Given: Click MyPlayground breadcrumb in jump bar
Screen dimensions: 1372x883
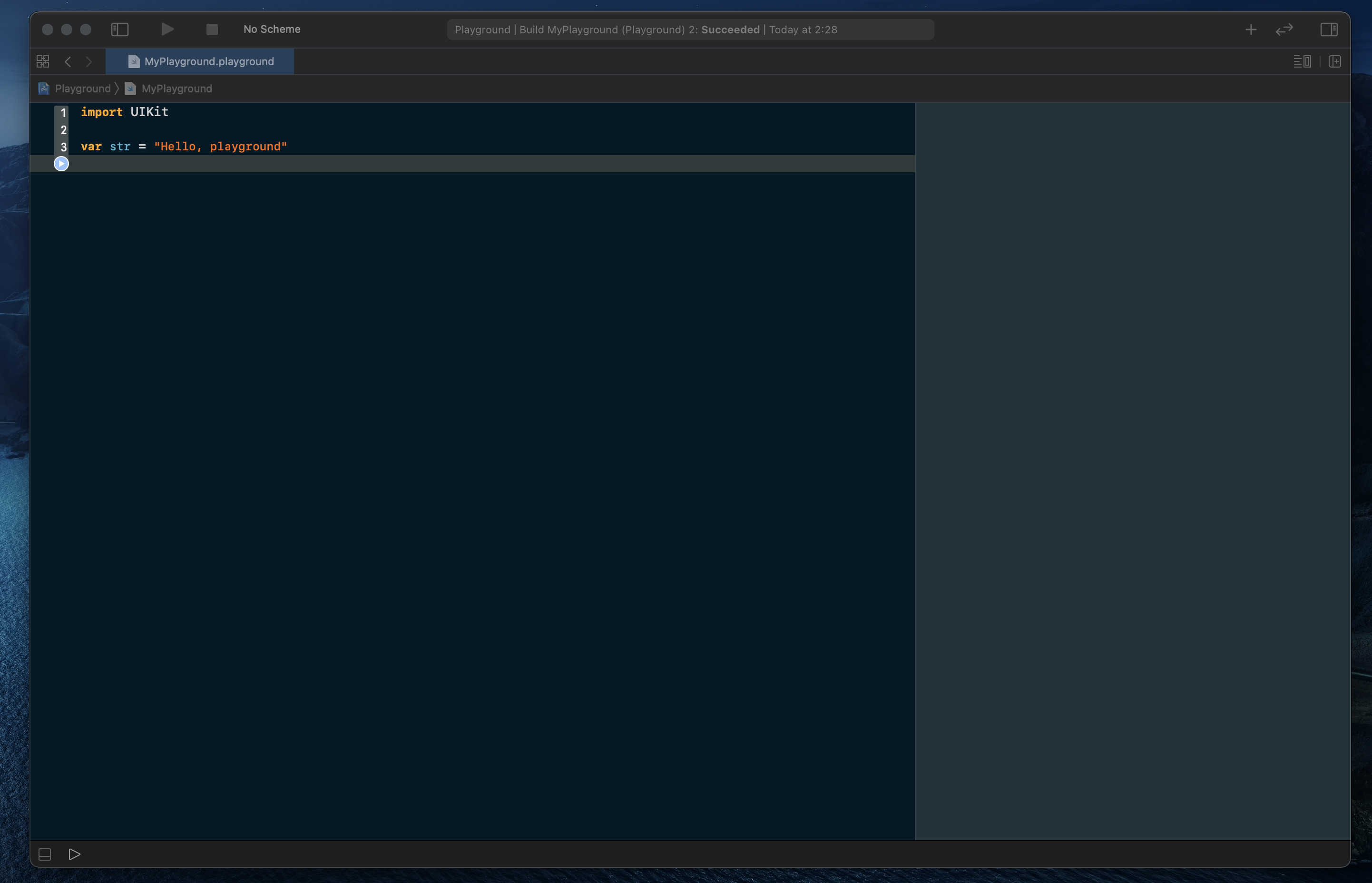Looking at the screenshot, I should click(x=176, y=88).
